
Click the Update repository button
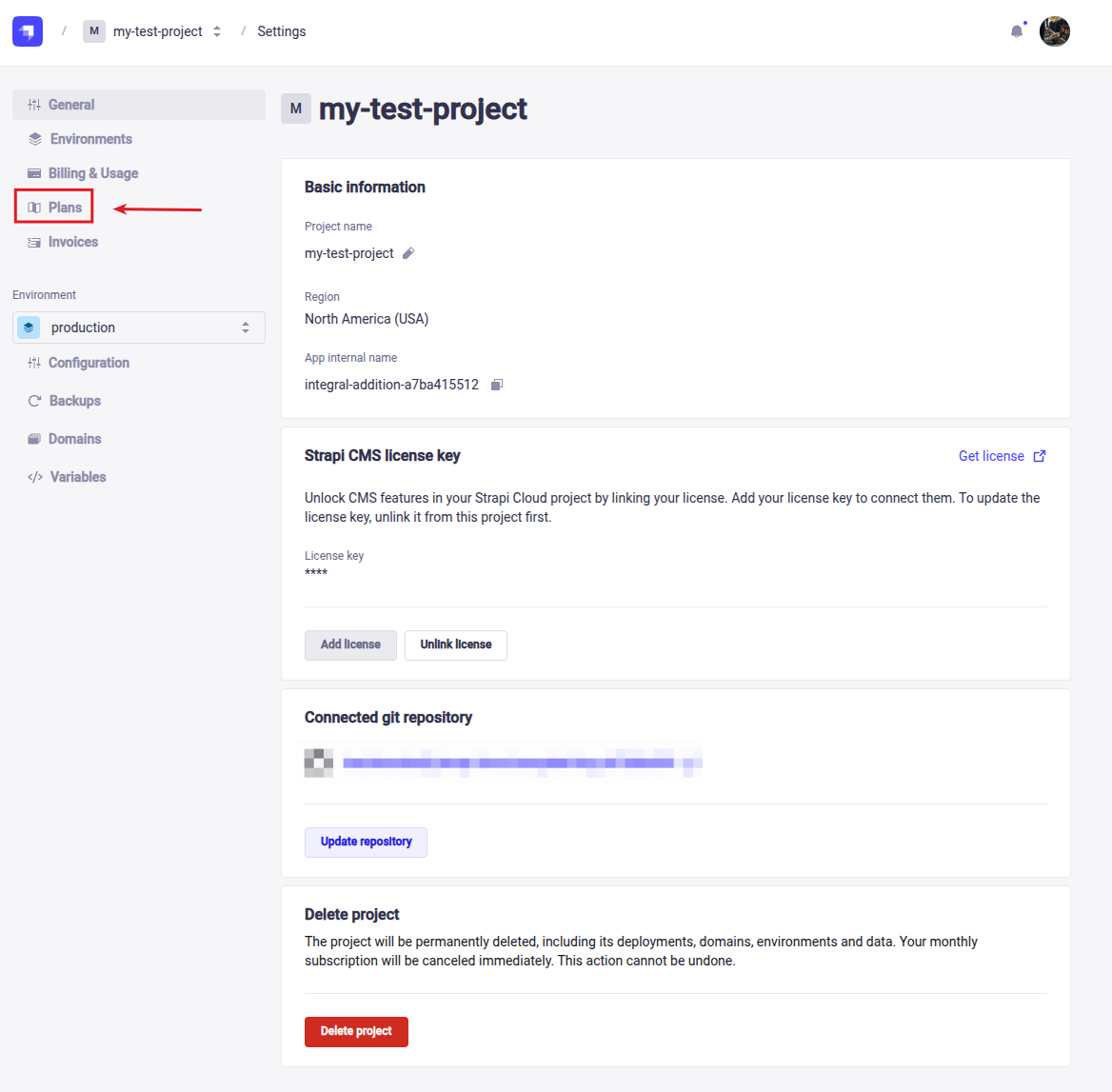(x=366, y=842)
